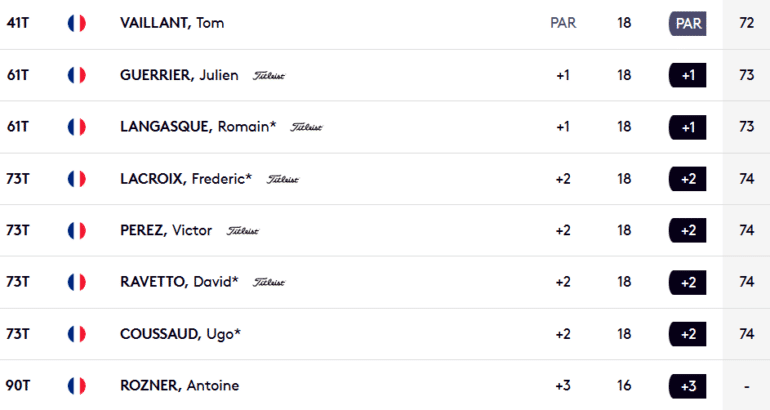770x410 pixels.
Task: Open player page for LANGASQUE, Romain
Action: coord(197,127)
